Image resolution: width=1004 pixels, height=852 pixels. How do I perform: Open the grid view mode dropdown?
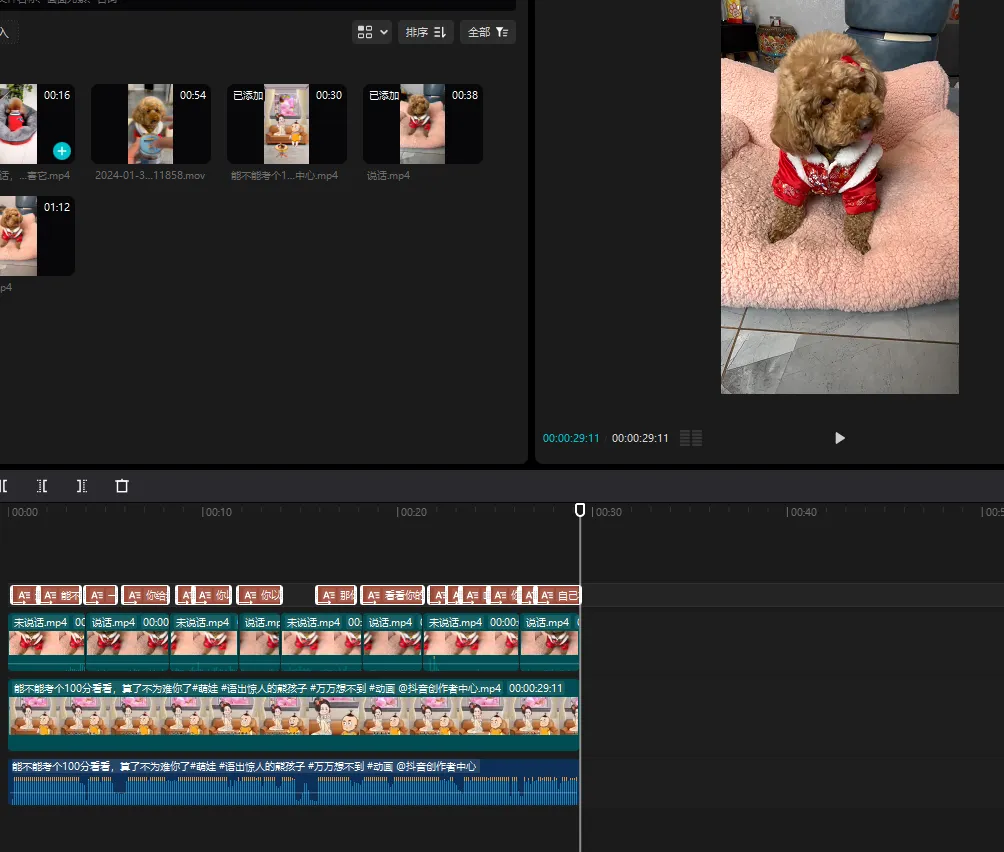(372, 32)
